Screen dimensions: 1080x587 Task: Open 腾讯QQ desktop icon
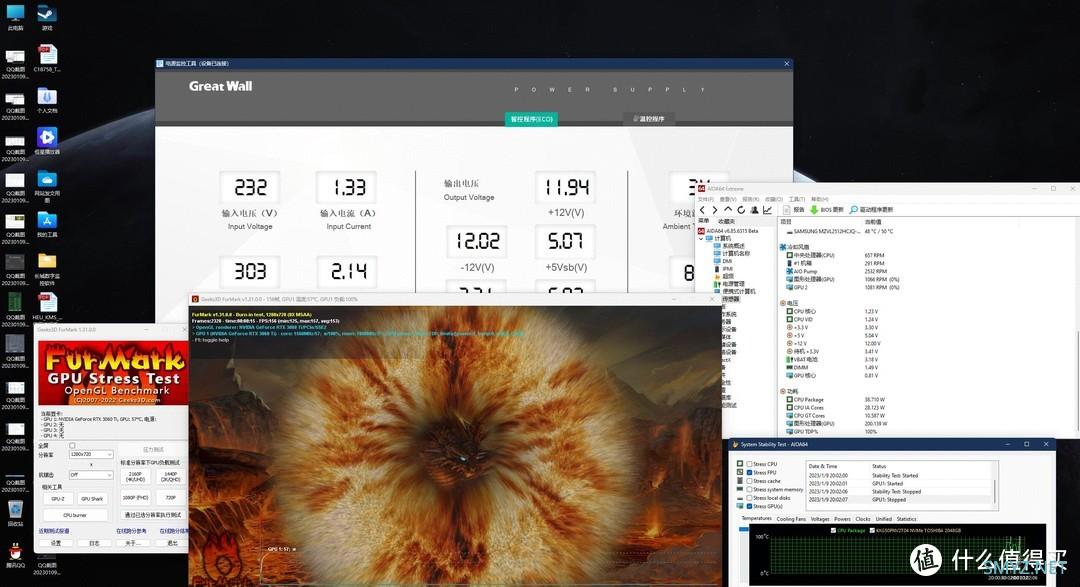[15, 555]
